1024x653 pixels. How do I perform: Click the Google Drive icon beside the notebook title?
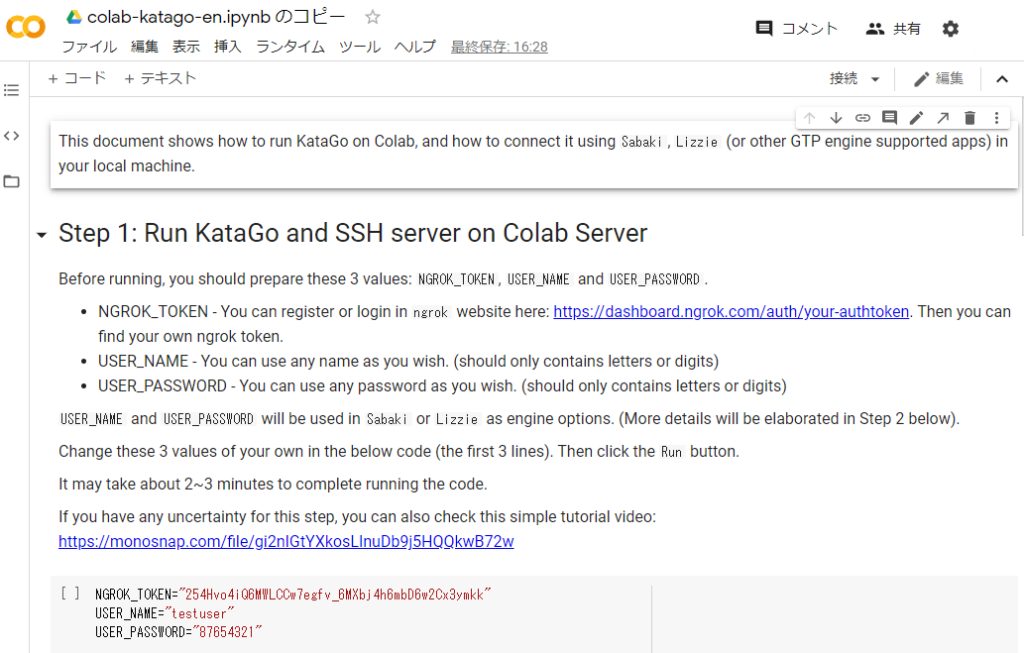coord(74,17)
